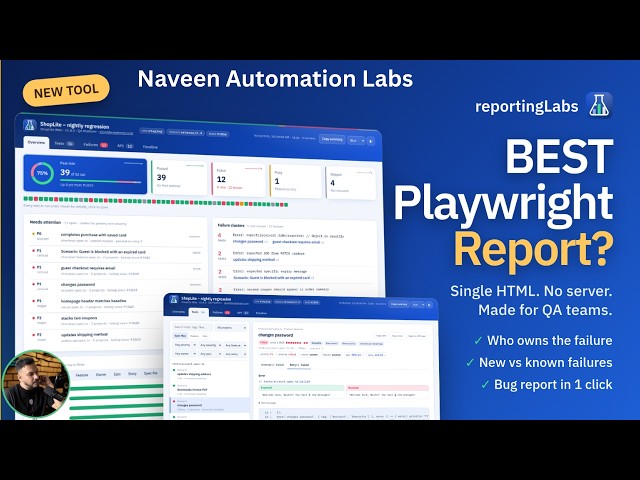Open 'guest checkout requires email' in Needs attention
The width and height of the screenshot is (640, 480).
click(116, 271)
